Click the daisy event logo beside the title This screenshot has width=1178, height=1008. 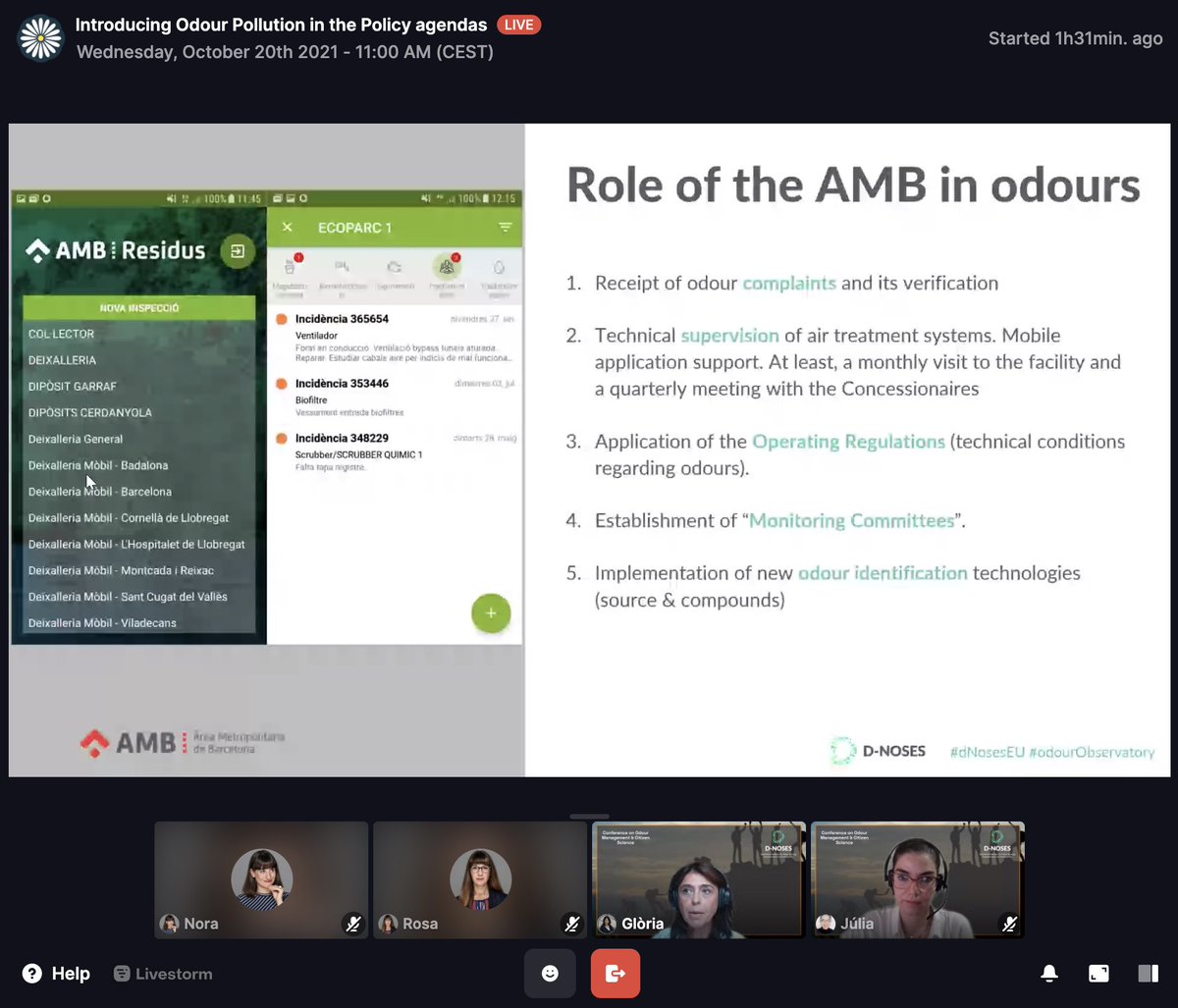pyautogui.click(x=40, y=37)
